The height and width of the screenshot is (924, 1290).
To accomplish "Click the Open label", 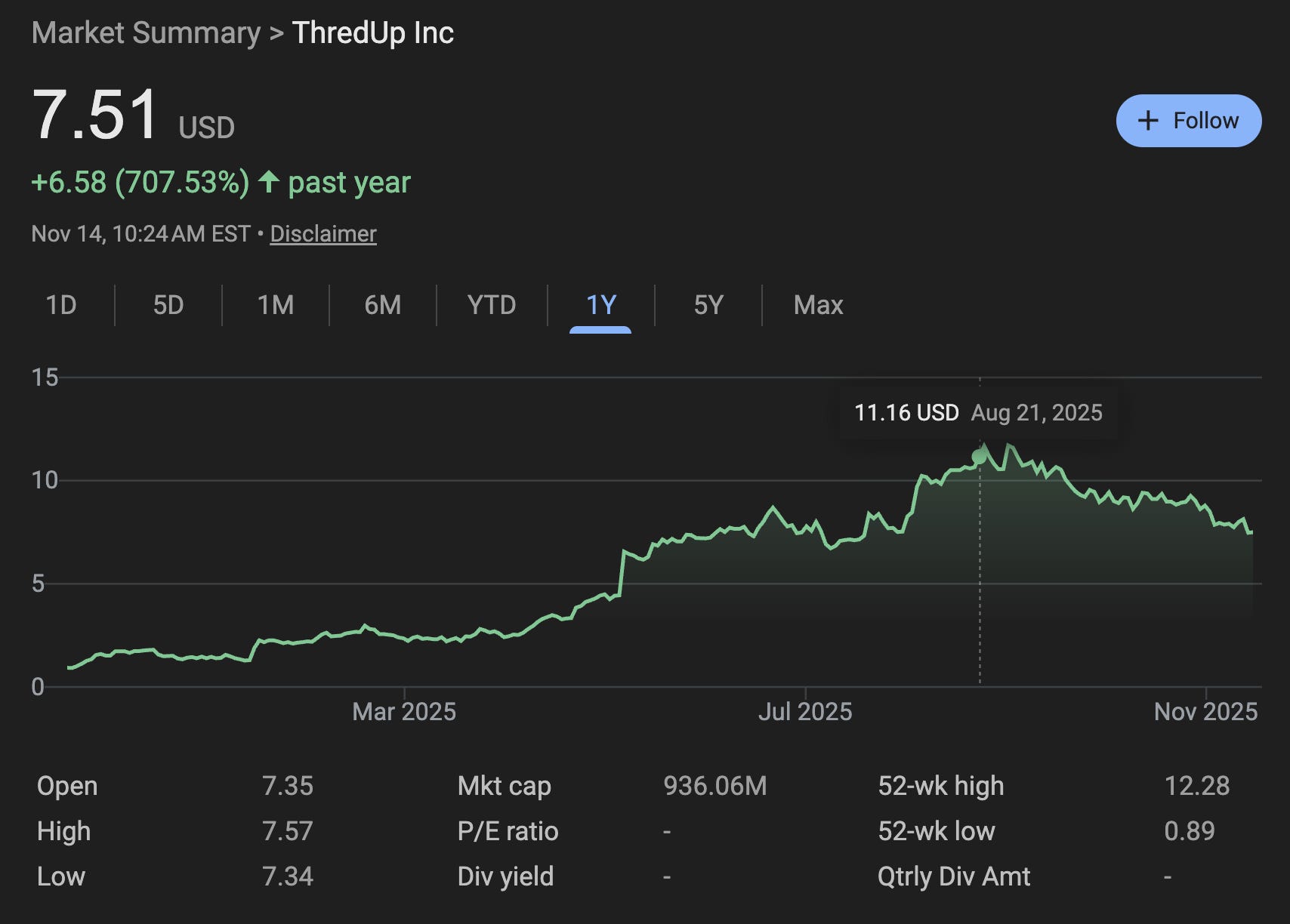I will pos(67,786).
